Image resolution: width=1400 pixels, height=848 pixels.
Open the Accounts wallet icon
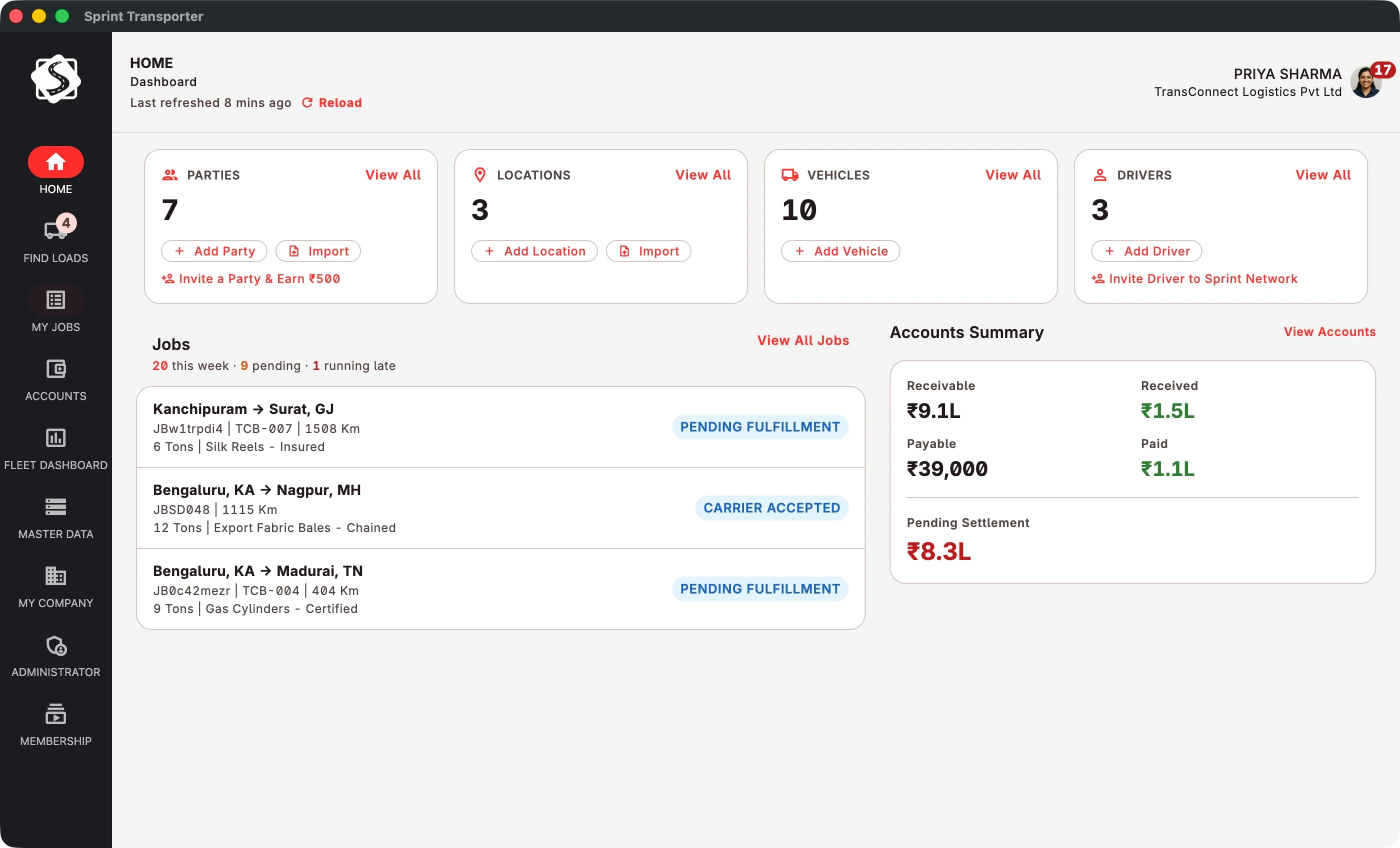click(x=55, y=369)
